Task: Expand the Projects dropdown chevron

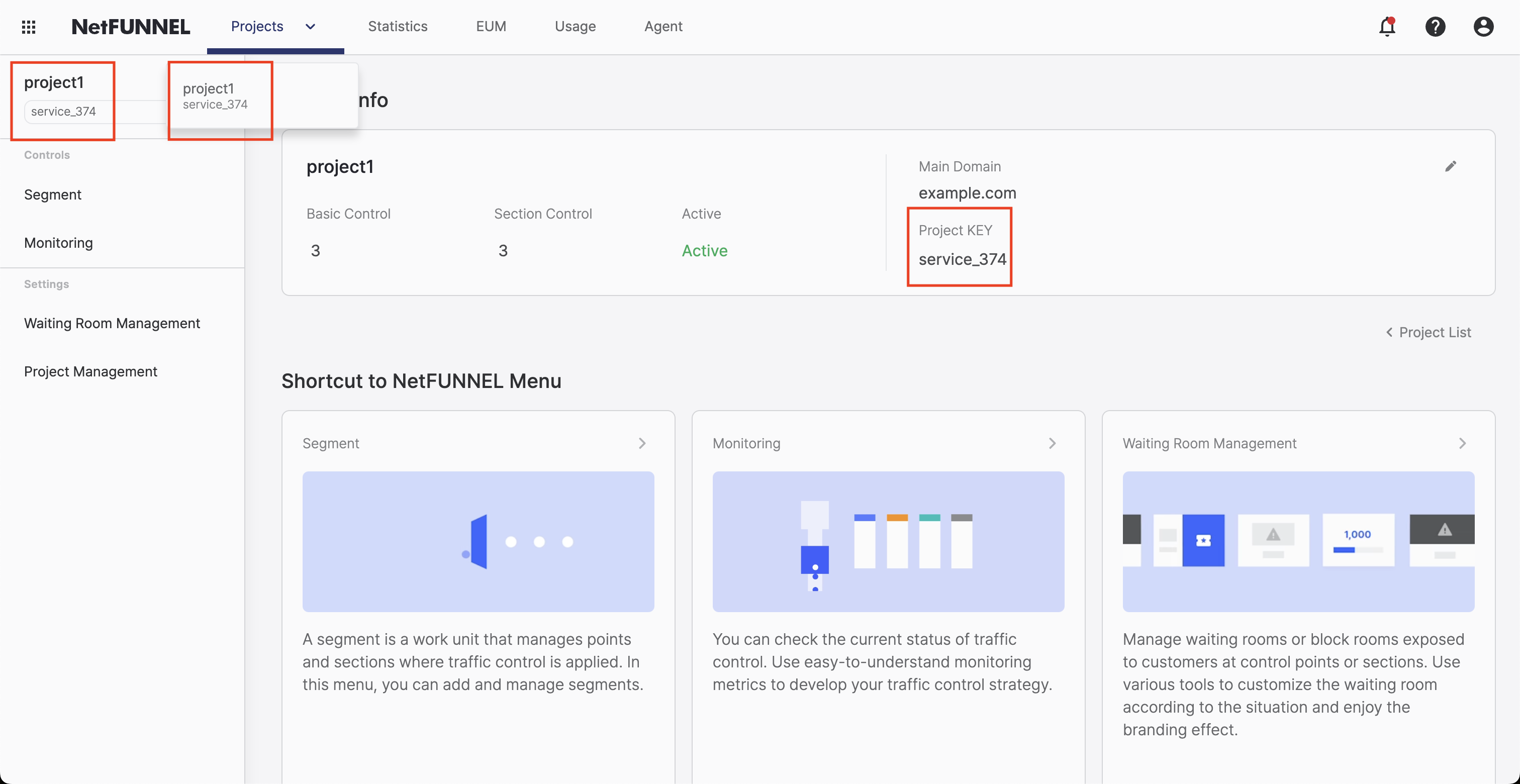Action: point(310,27)
